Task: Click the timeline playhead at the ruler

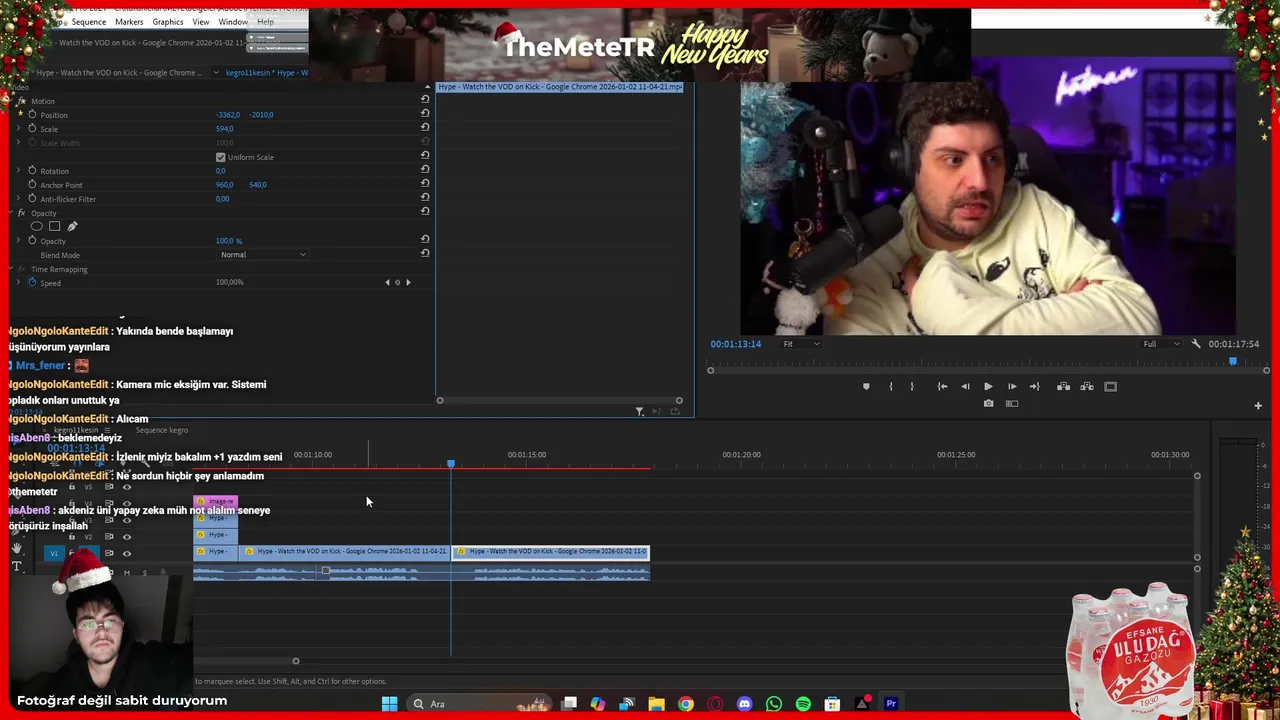Action: (451, 463)
